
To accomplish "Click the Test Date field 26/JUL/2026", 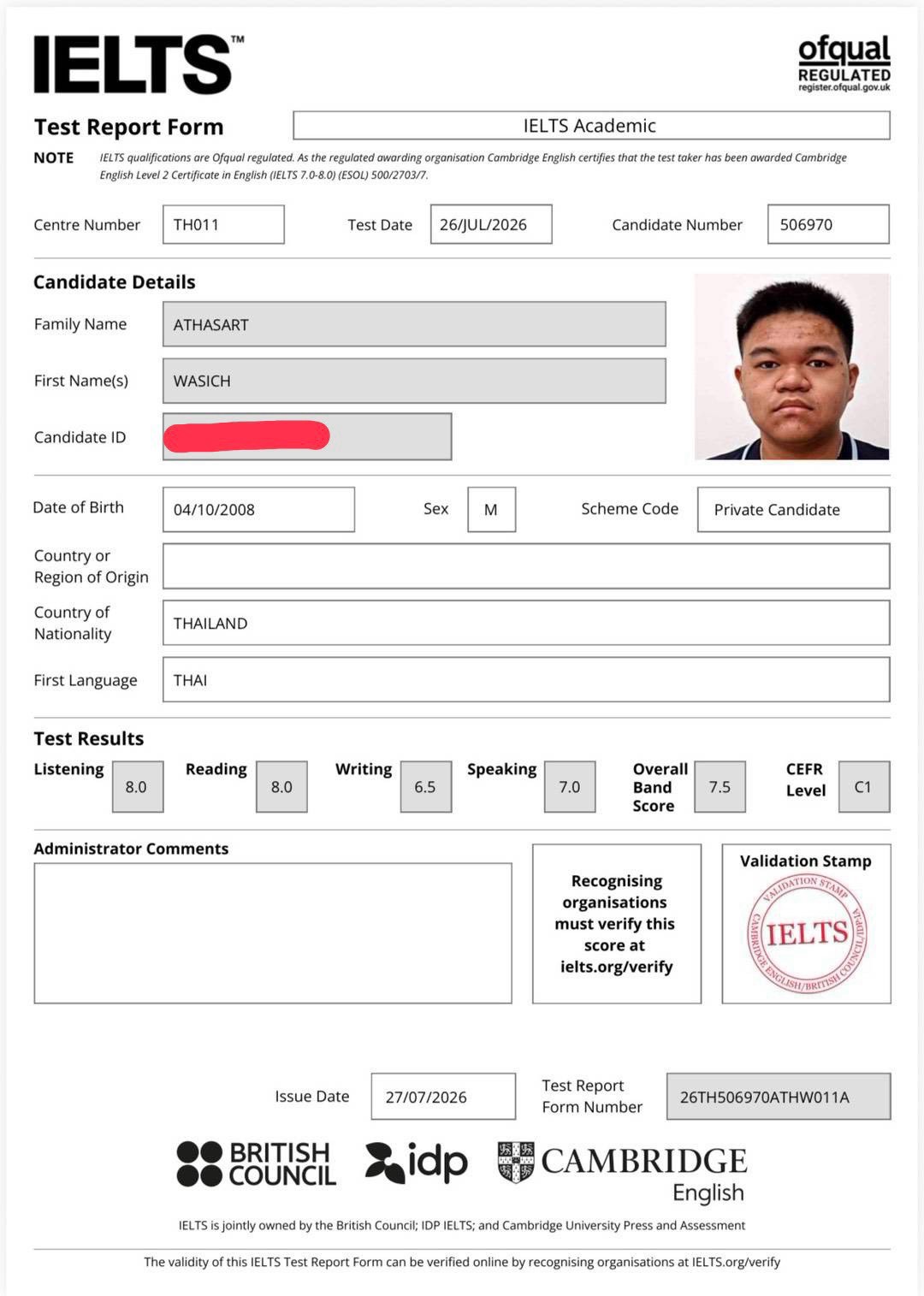I will click(491, 224).
